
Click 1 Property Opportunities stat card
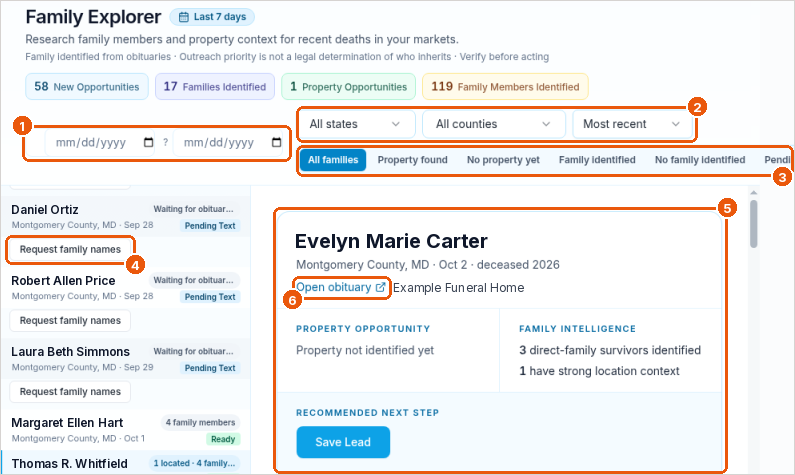[x=349, y=87]
